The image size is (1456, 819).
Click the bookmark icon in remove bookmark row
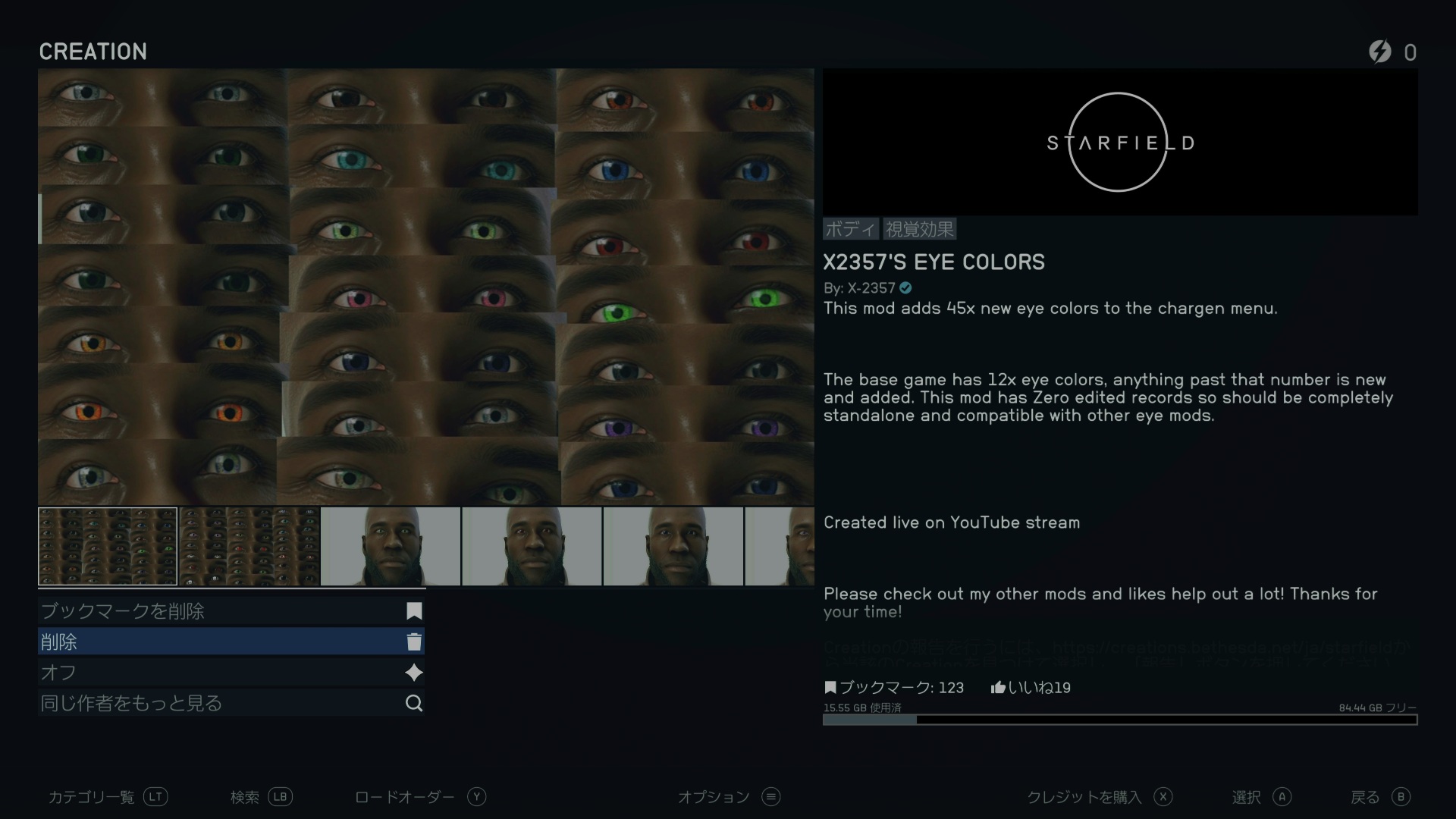[x=414, y=611]
